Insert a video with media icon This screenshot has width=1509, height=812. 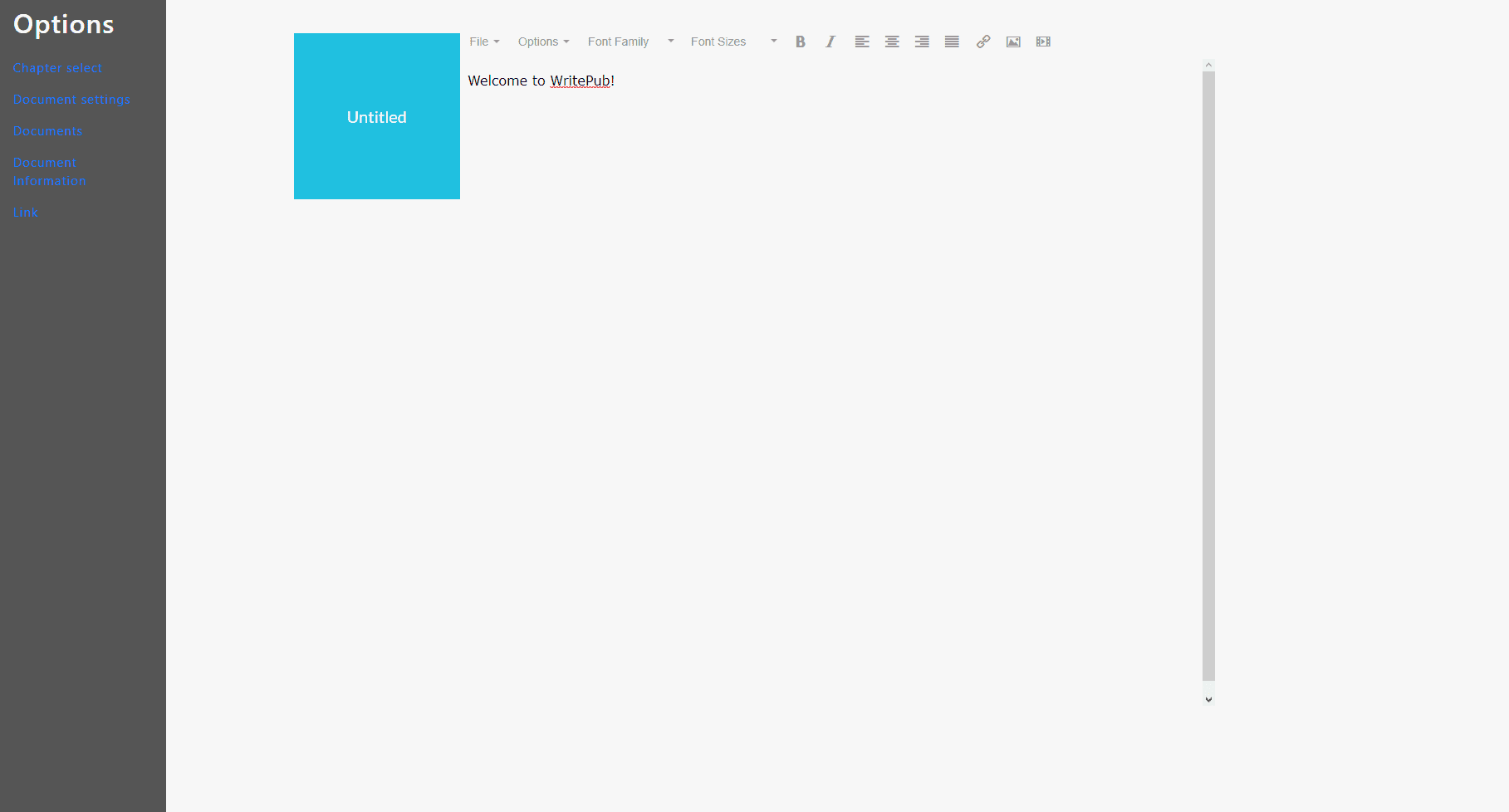[x=1043, y=42]
